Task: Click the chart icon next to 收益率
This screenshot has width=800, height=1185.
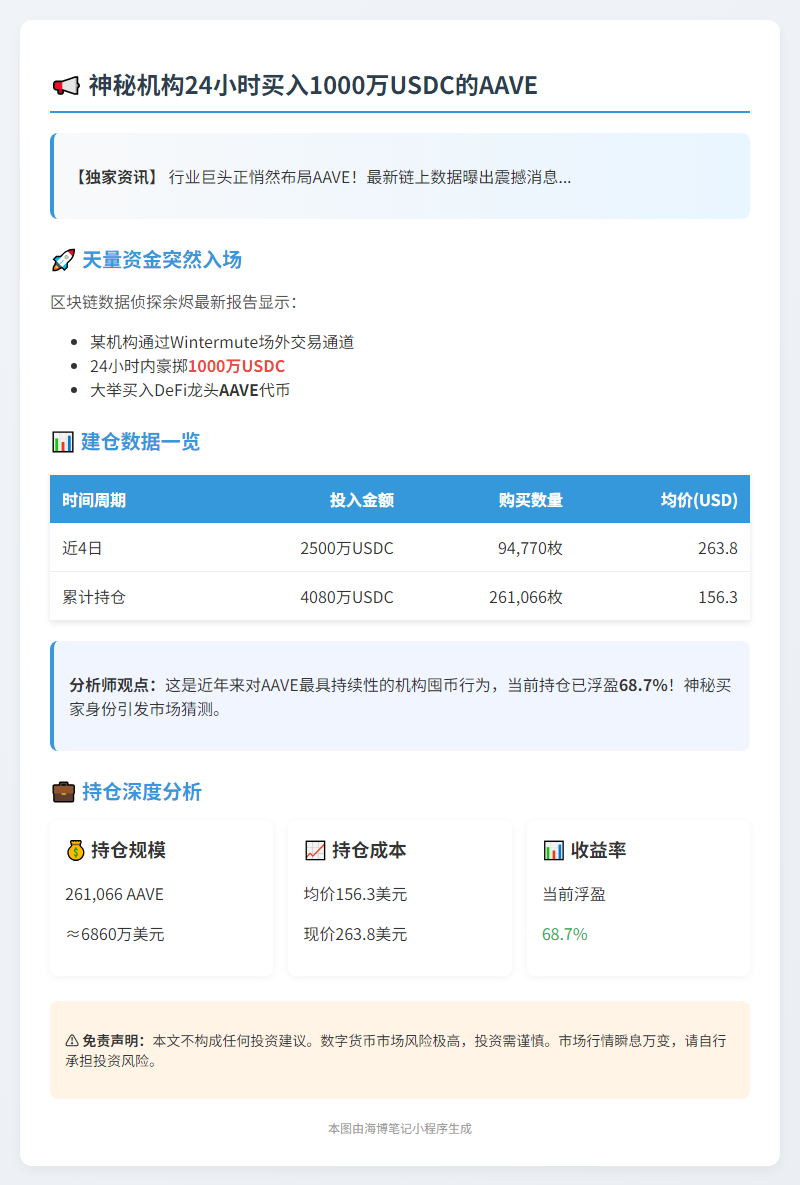Action: [555, 851]
